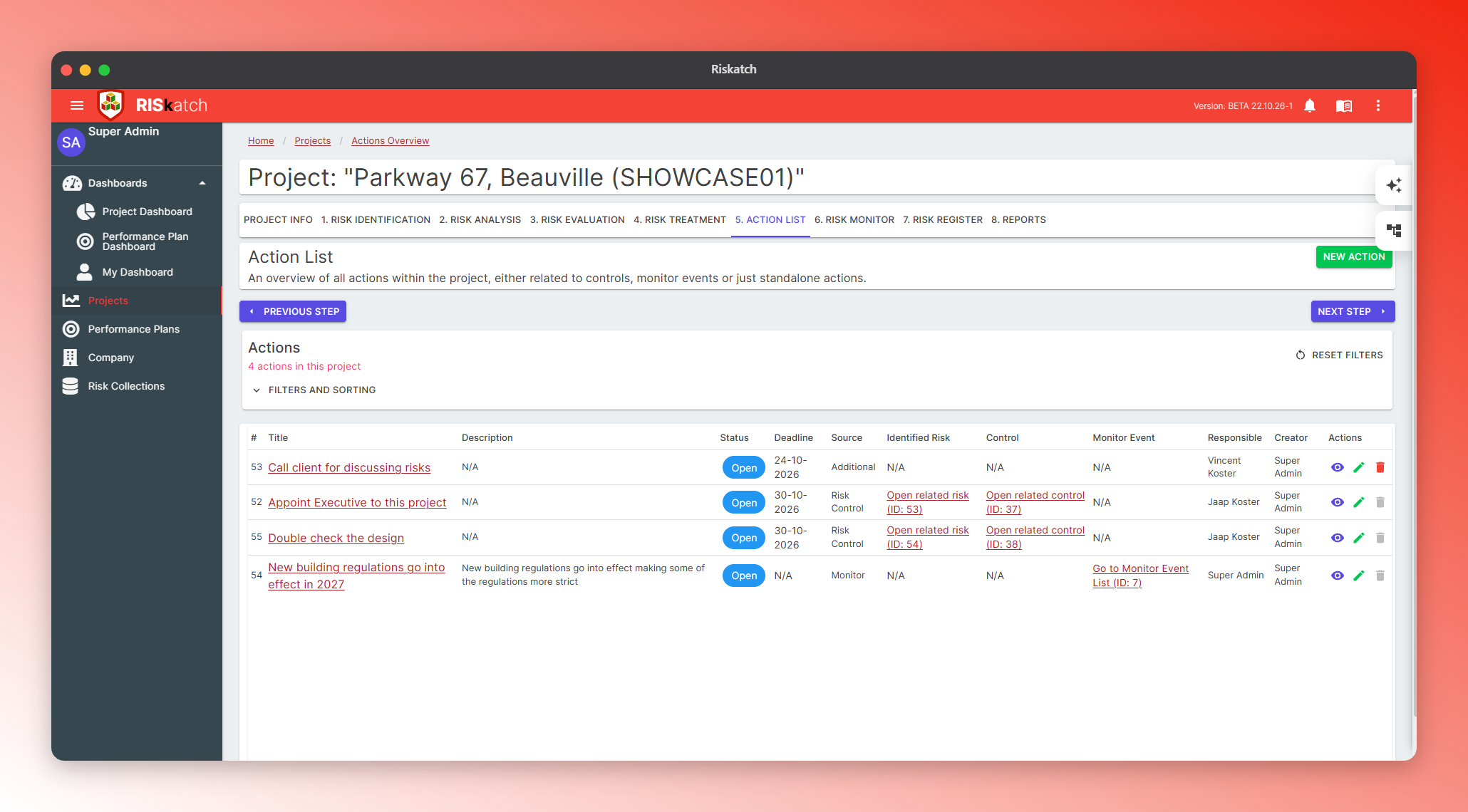Open 'Call client for discussing risks' action
Screen dimensions: 1468x812
349,467
